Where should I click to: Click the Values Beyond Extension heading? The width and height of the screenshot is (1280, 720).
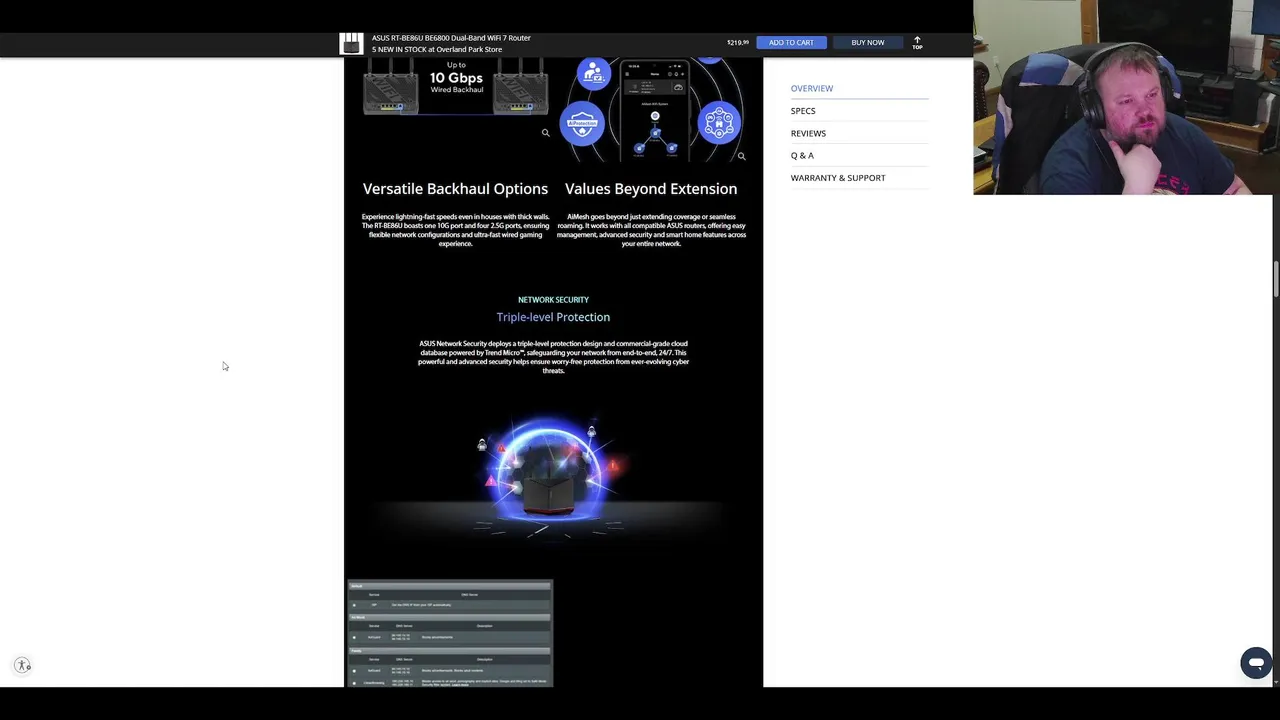pos(651,188)
